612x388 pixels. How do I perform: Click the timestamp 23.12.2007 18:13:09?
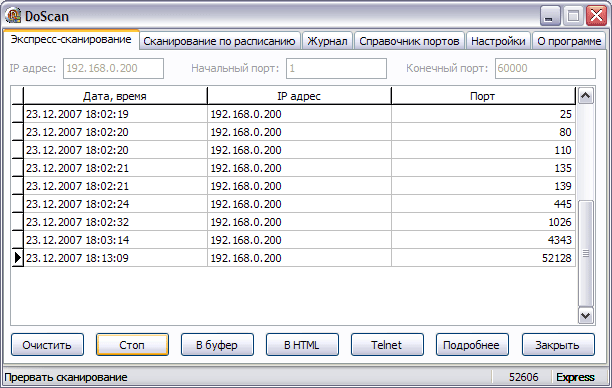point(77,258)
